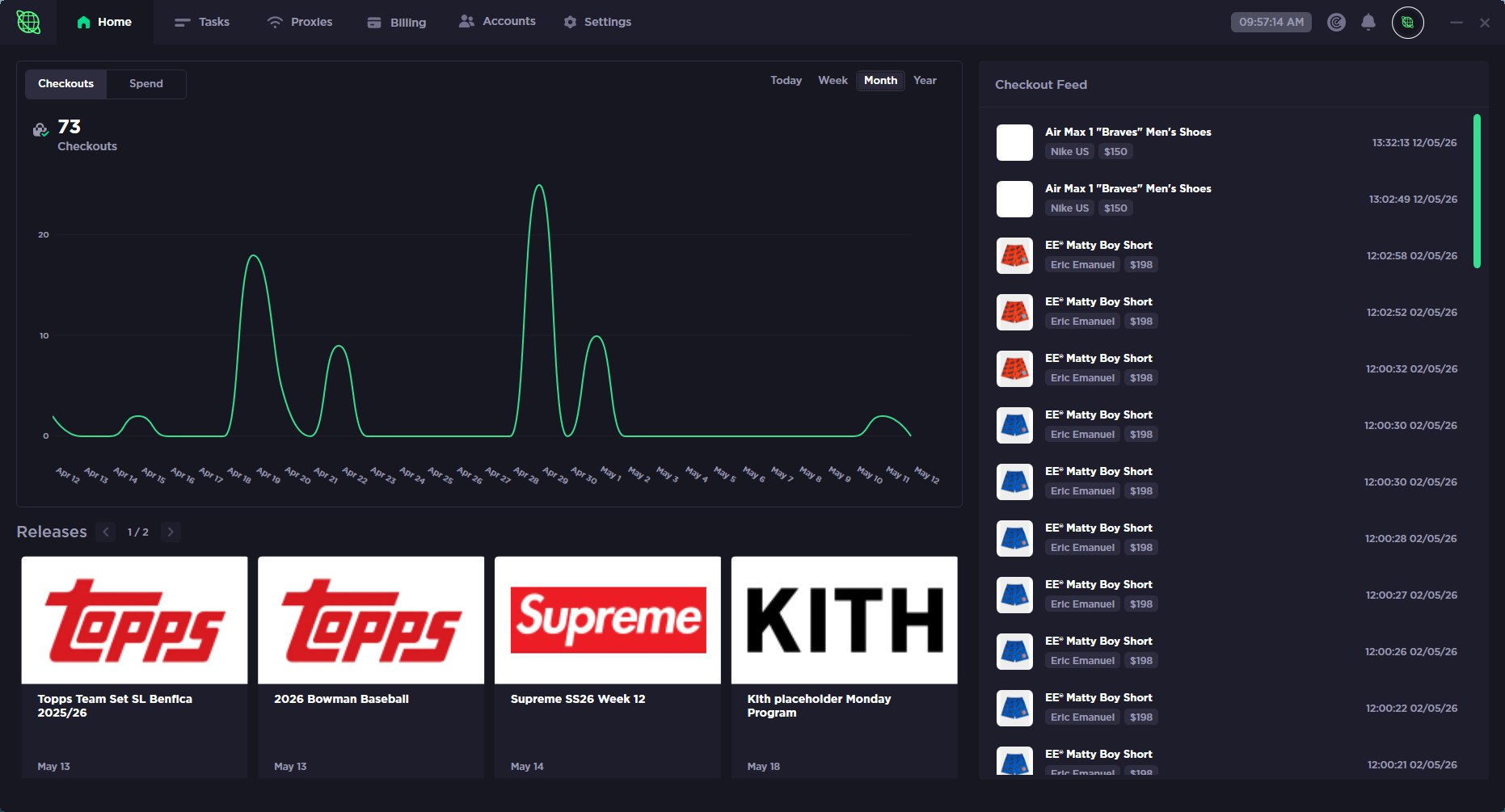1505x812 pixels.
Task: Click Air Max 1 "Braves" title at 13:32:13
Action: tap(1128, 133)
